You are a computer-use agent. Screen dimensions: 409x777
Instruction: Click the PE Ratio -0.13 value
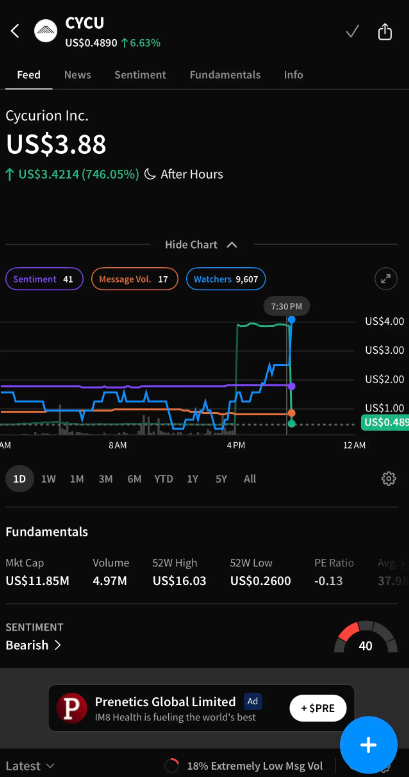pyautogui.click(x=328, y=581)
